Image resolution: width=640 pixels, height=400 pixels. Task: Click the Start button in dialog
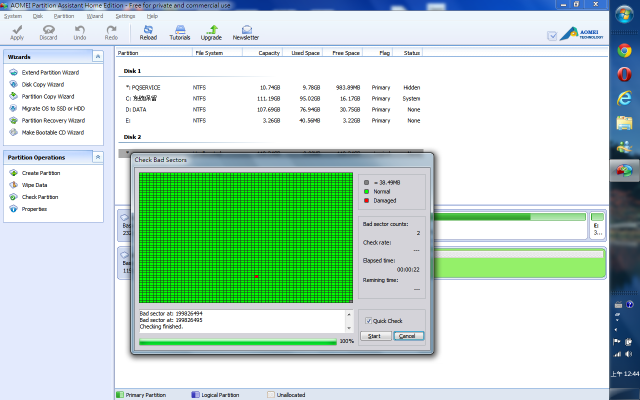[374, 336]
